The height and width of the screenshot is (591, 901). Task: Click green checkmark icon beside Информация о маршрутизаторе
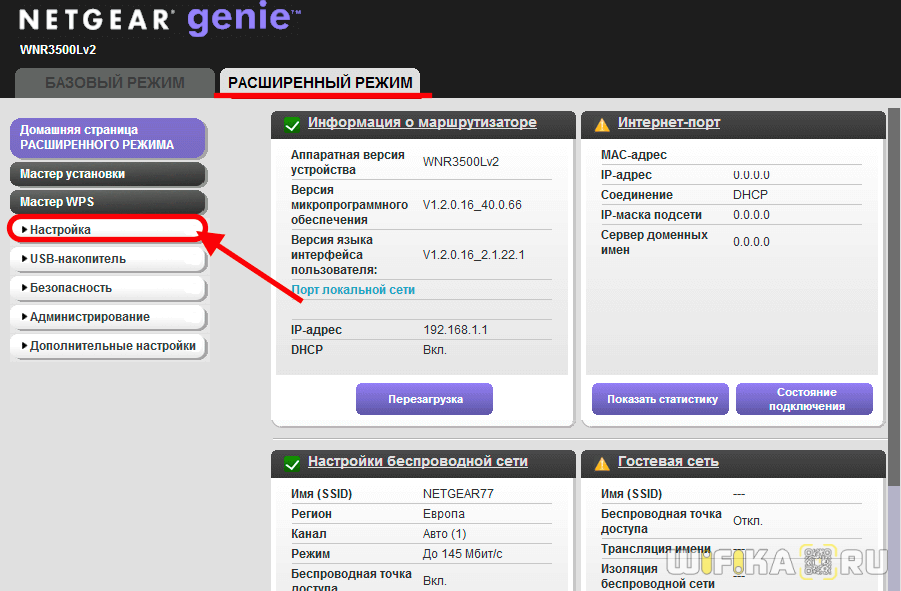click(292, 125)
